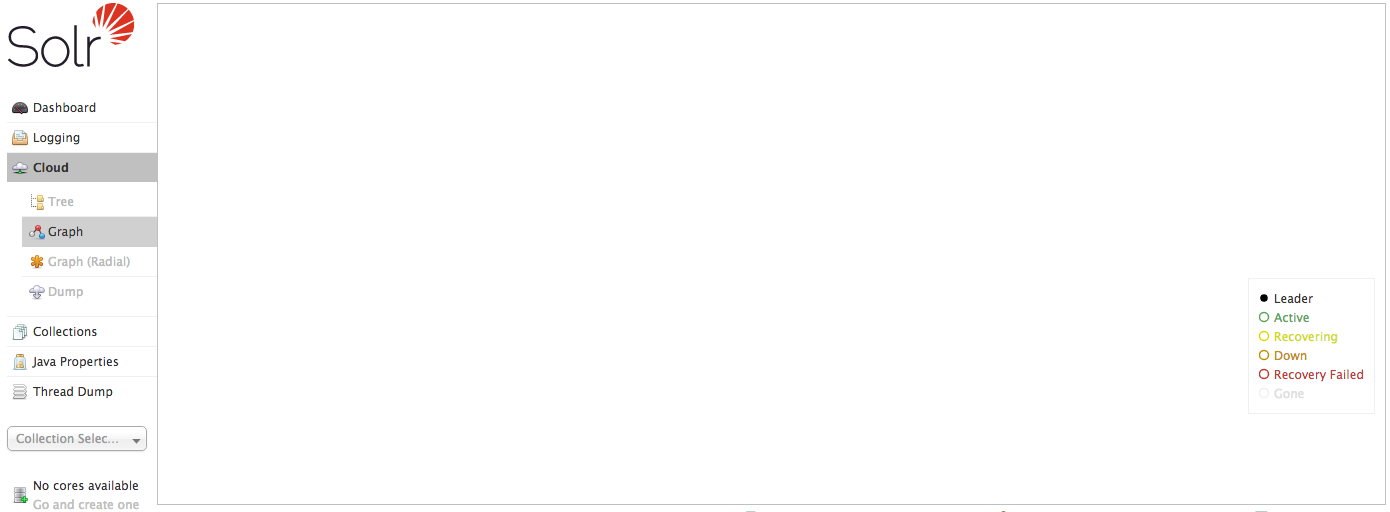Viewport: 1390px width, 512px height.
Task: Click the Solr logo
Action: pos(70,36)
